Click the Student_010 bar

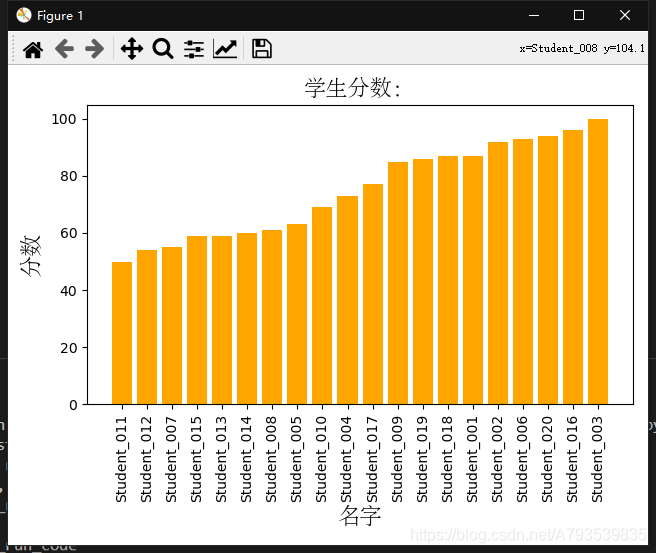click(322, 306)
